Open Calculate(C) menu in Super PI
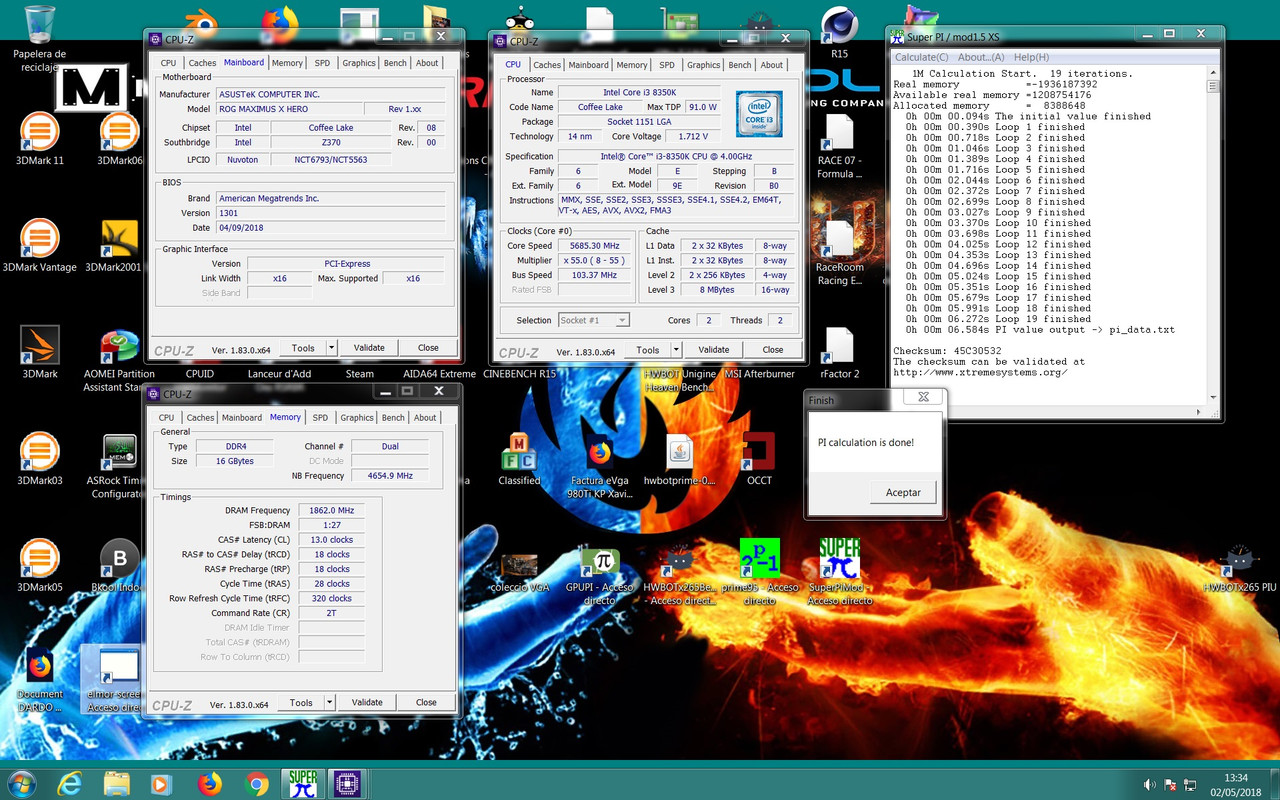 click(921, 57)
